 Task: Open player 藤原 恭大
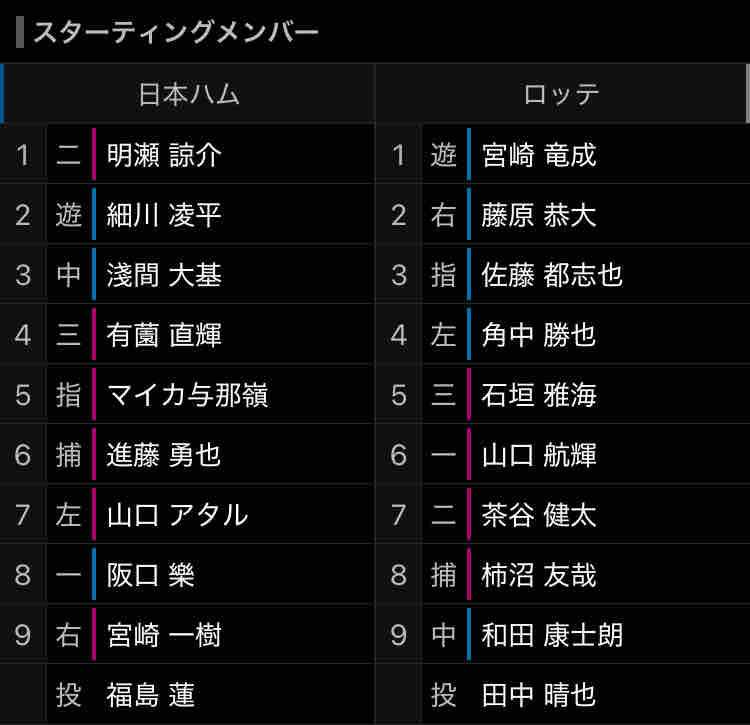click(x=539, y=215)
